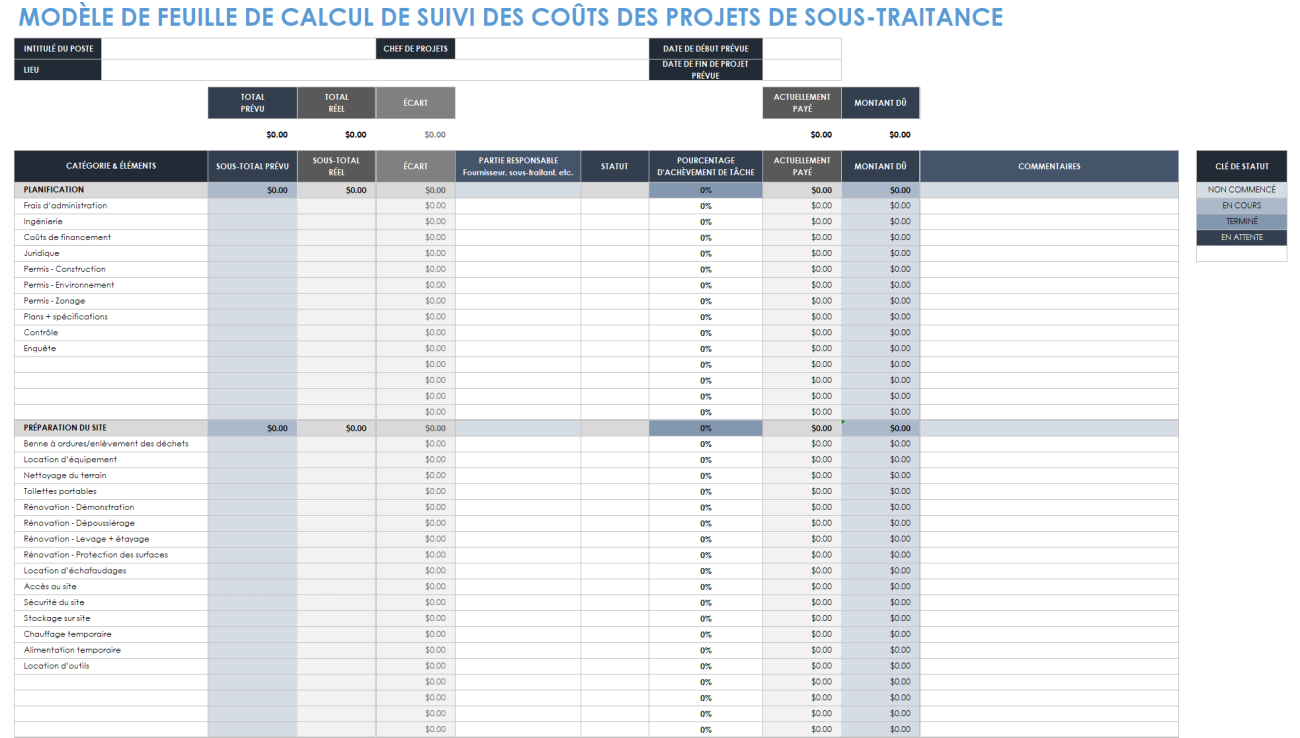1300x738 pixels.
Task: Click the Date de début prévue field
Action: [x=800, y=47]
